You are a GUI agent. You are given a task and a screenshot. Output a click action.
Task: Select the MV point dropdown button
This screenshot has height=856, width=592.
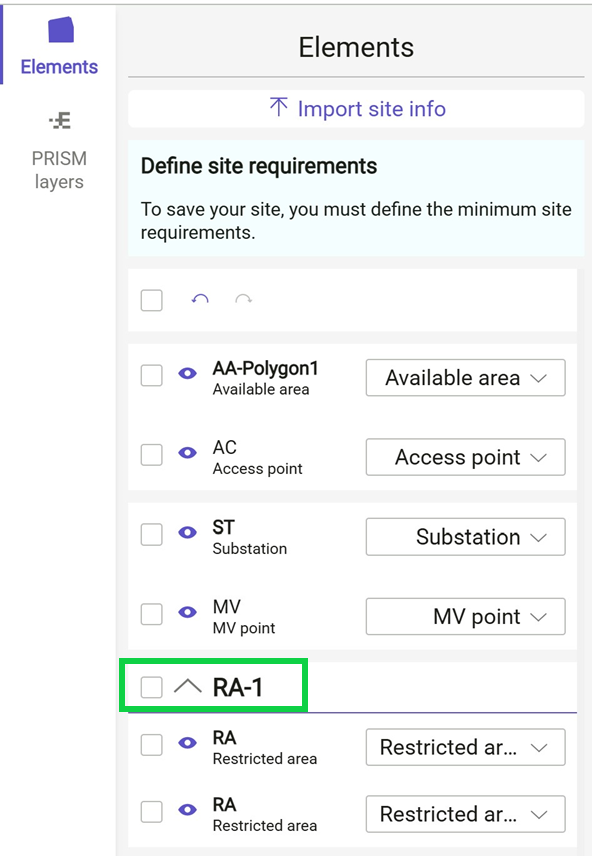click(x=465, y=616)
